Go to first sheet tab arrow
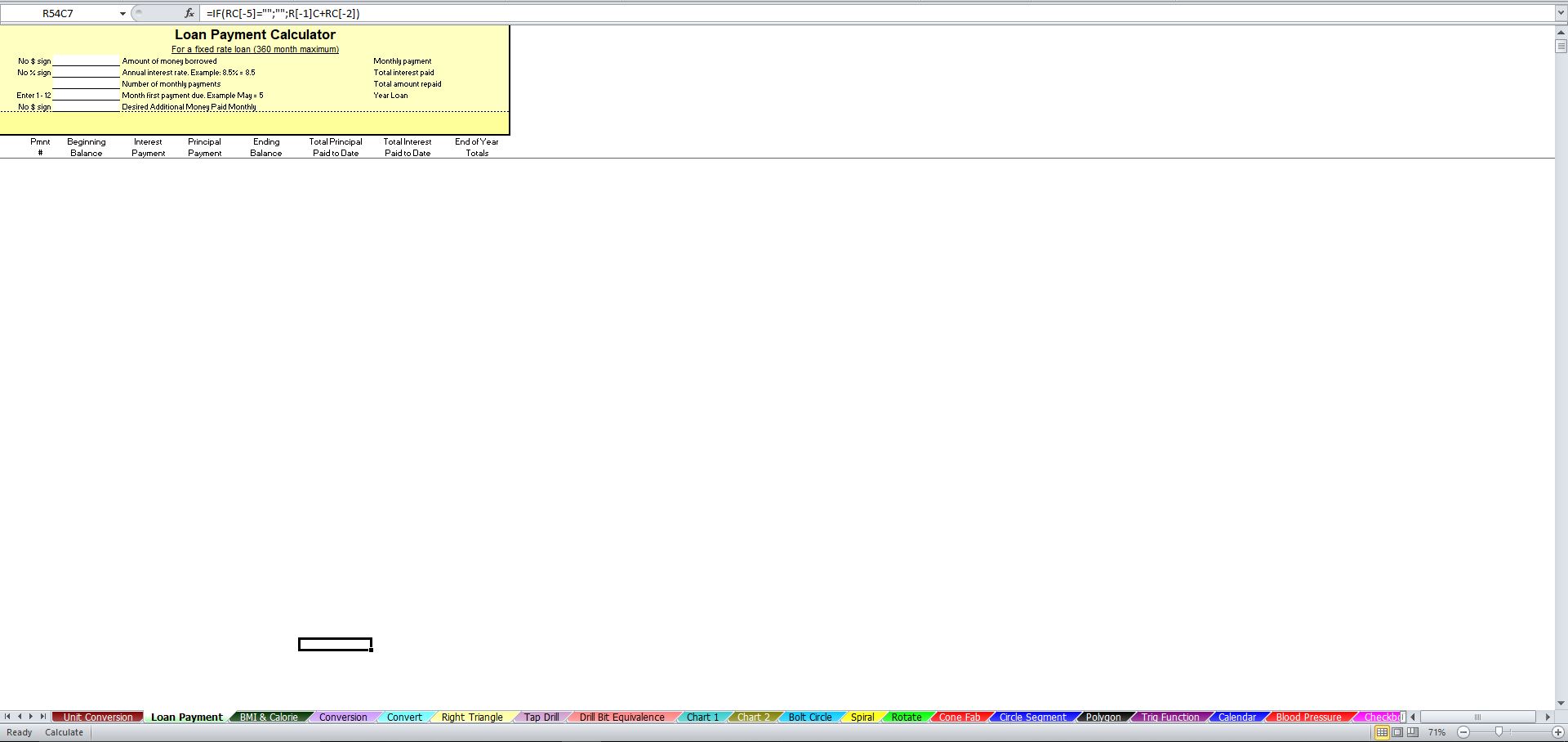 [7, 717]
